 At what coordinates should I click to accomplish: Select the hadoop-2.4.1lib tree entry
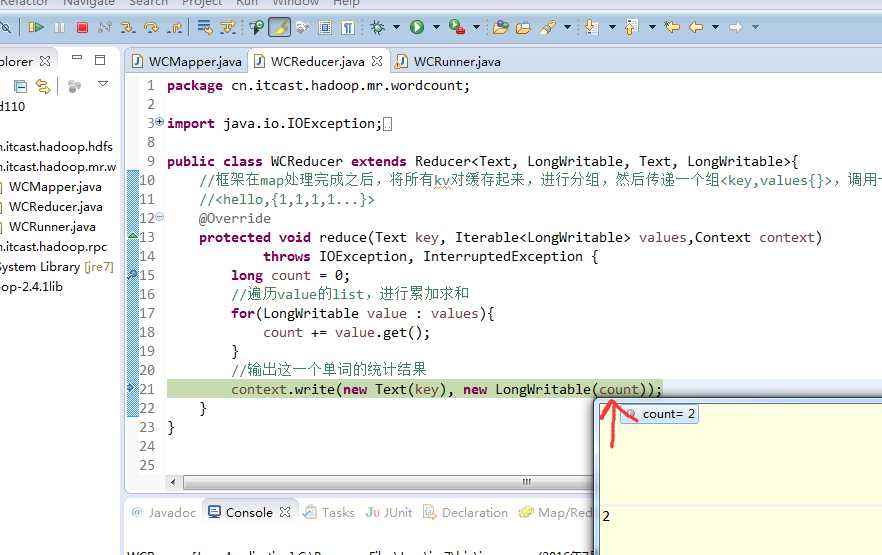pos(32,287)
